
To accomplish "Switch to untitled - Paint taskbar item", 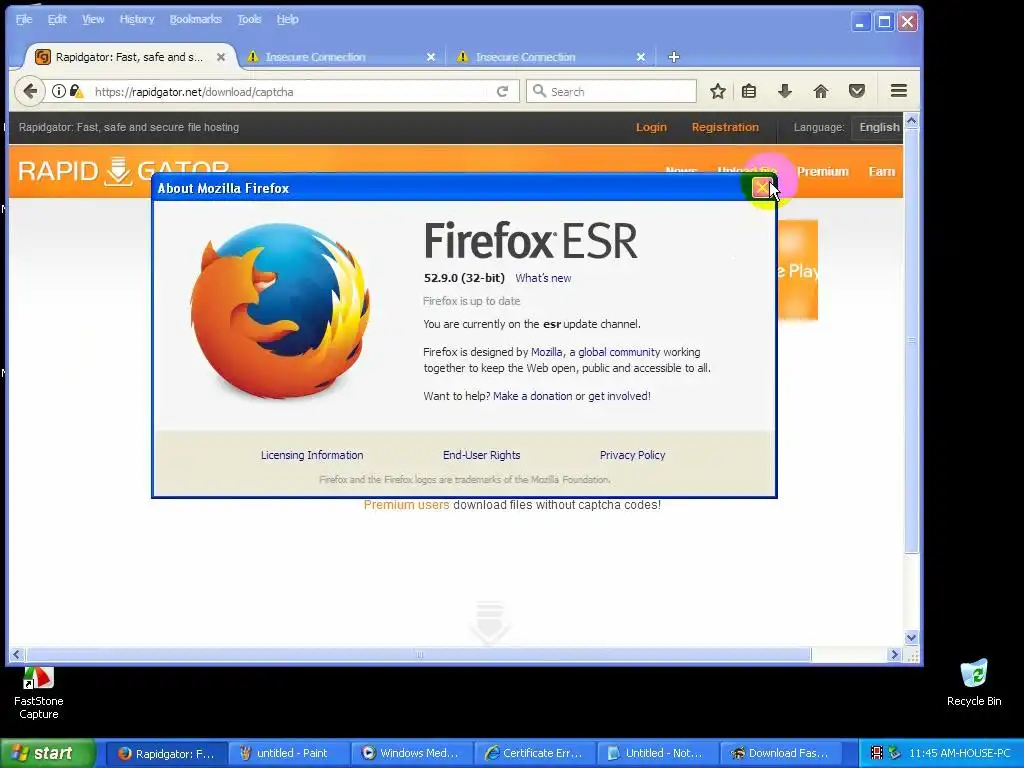I will click(x=290, y=753).
